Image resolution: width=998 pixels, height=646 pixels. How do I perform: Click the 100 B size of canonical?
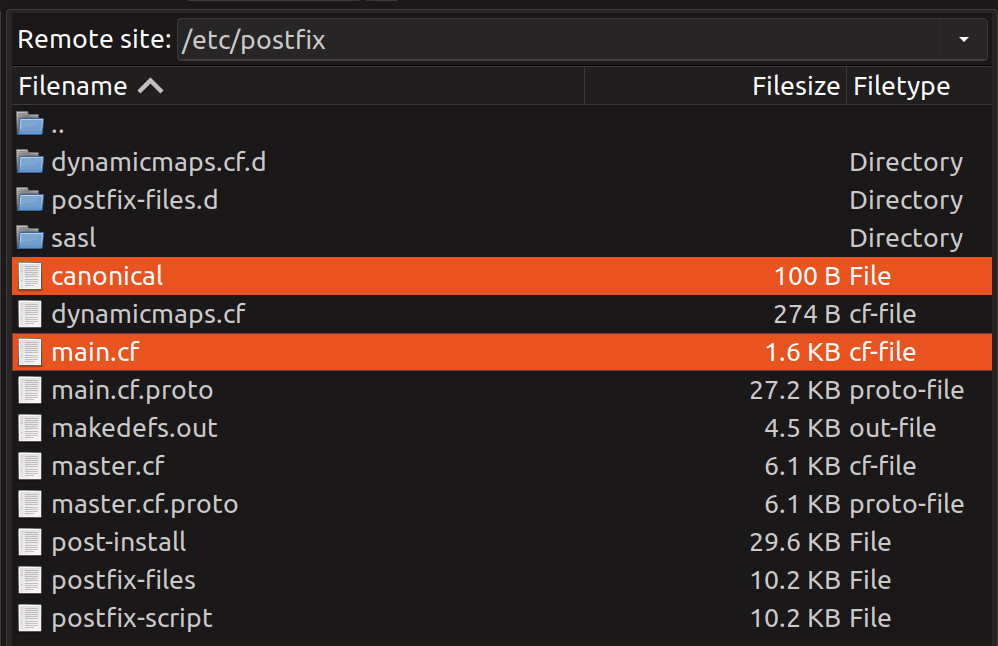807,276
